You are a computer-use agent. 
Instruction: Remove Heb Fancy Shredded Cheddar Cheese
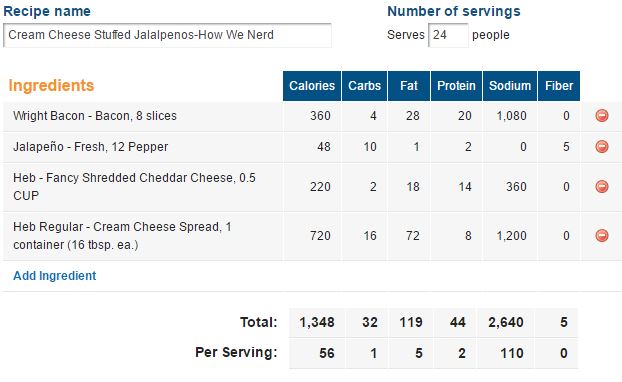[x=602, y=186]
